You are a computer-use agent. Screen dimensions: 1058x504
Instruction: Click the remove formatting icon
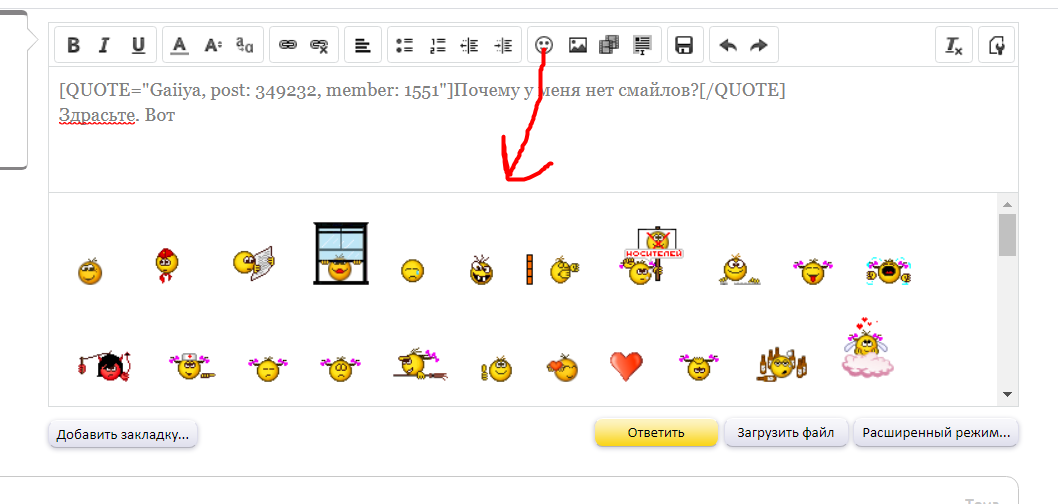(954, 45)
